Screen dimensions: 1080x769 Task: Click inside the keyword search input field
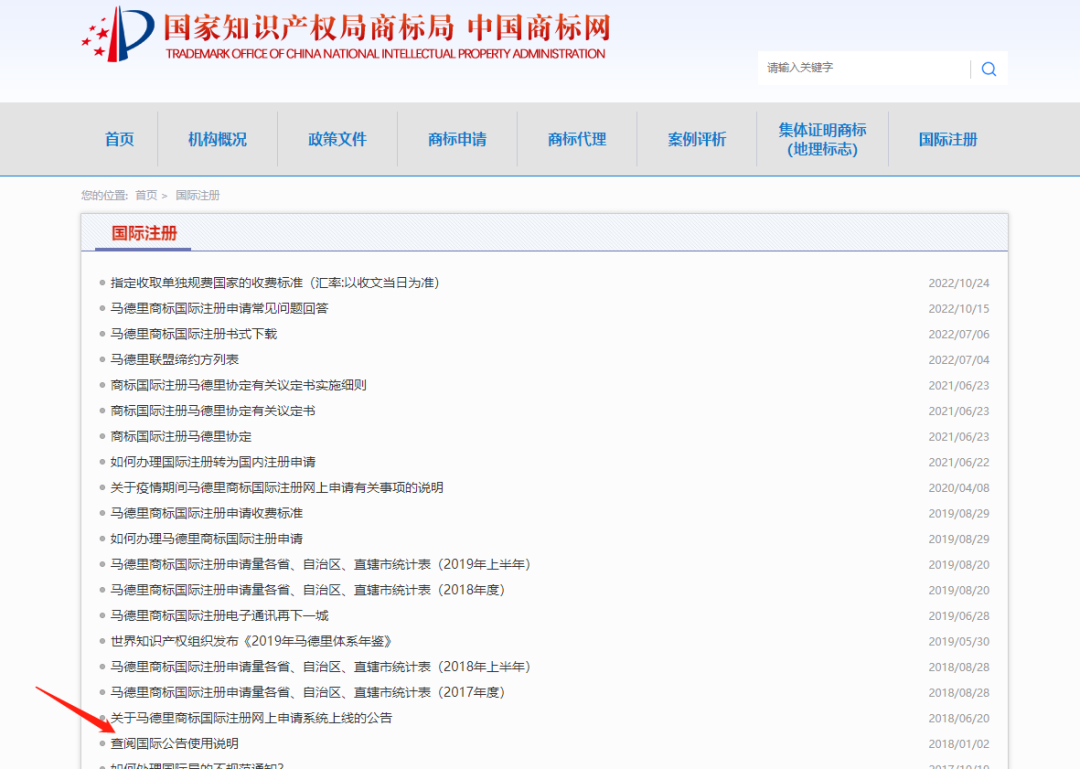tap(860, 68)
